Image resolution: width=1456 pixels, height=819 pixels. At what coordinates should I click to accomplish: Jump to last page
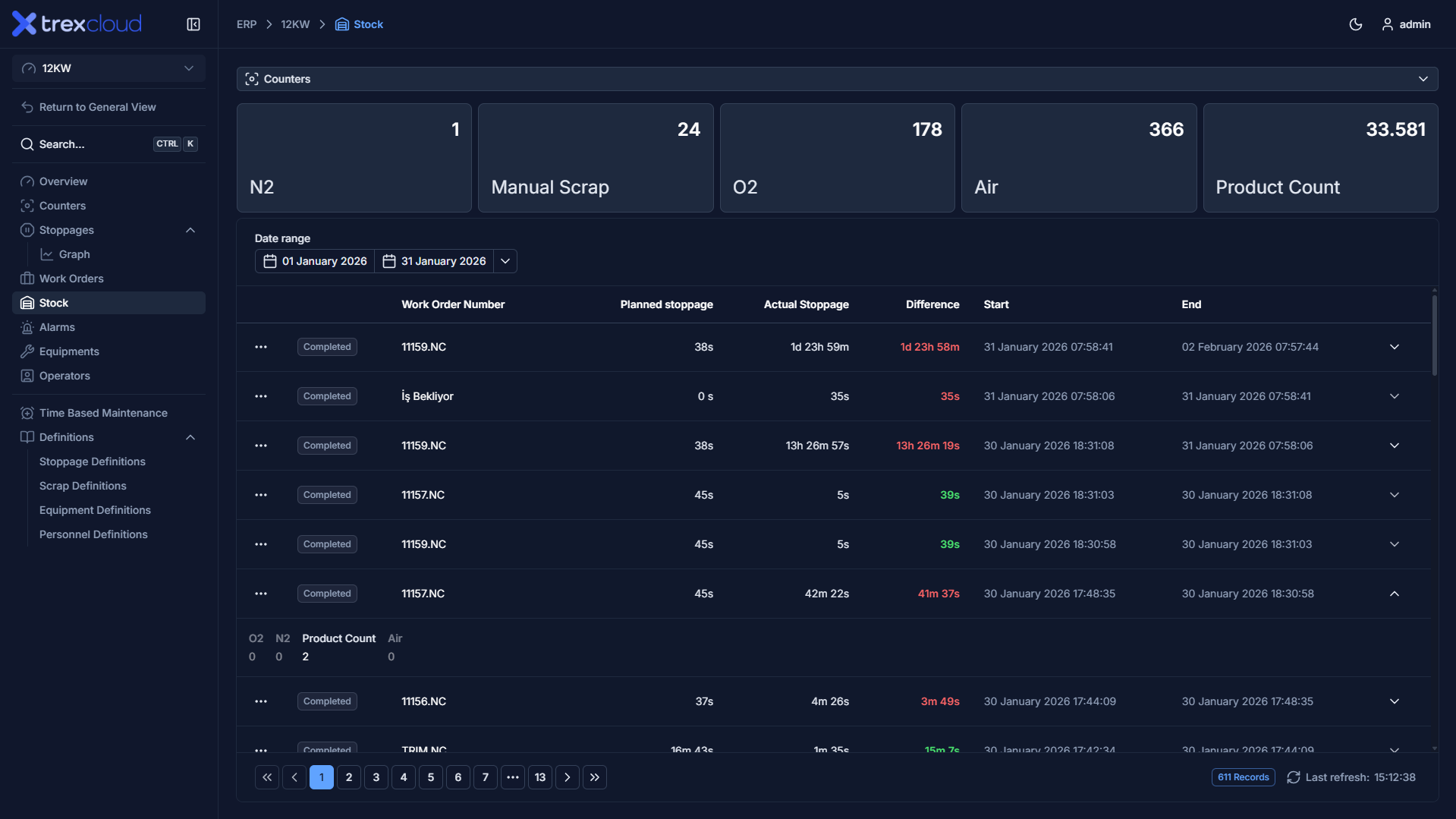[x=595, y=777]
